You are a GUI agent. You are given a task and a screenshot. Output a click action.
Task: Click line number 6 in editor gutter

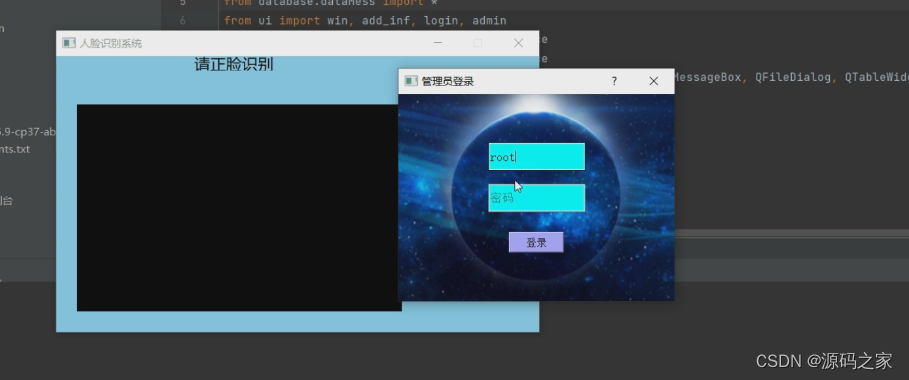[x=183, y=21]
